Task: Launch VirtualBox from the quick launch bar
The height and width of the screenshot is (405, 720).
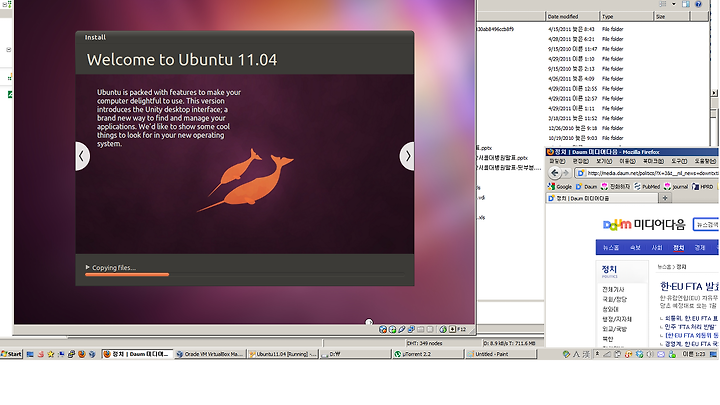Action: point(92,354)
